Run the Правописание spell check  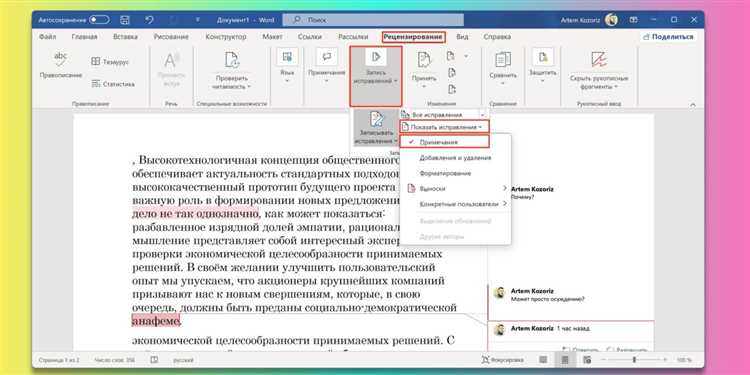point(61,66)
